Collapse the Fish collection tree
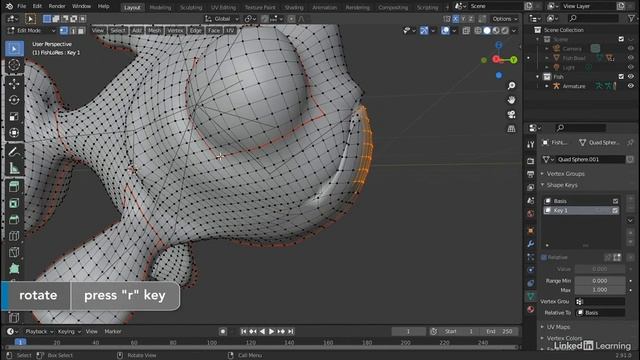 538,77
